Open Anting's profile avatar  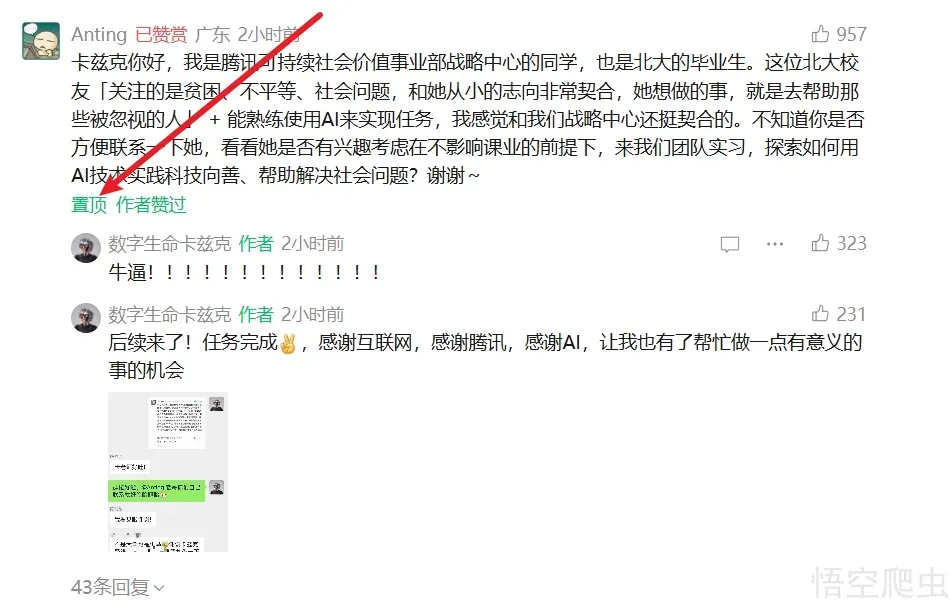coord(41,41)
